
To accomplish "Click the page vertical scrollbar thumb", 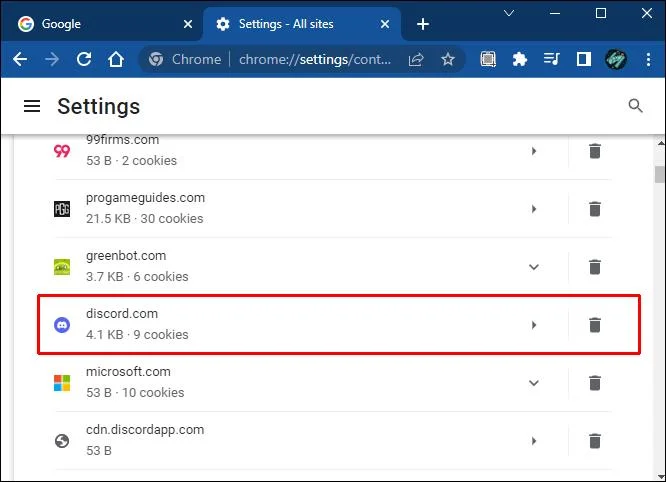I will click(x=659, y=175).
